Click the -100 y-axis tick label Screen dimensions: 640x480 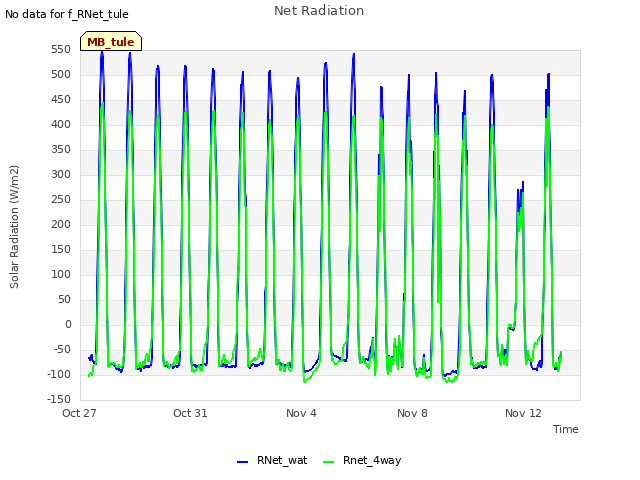(x=59, y=374)
